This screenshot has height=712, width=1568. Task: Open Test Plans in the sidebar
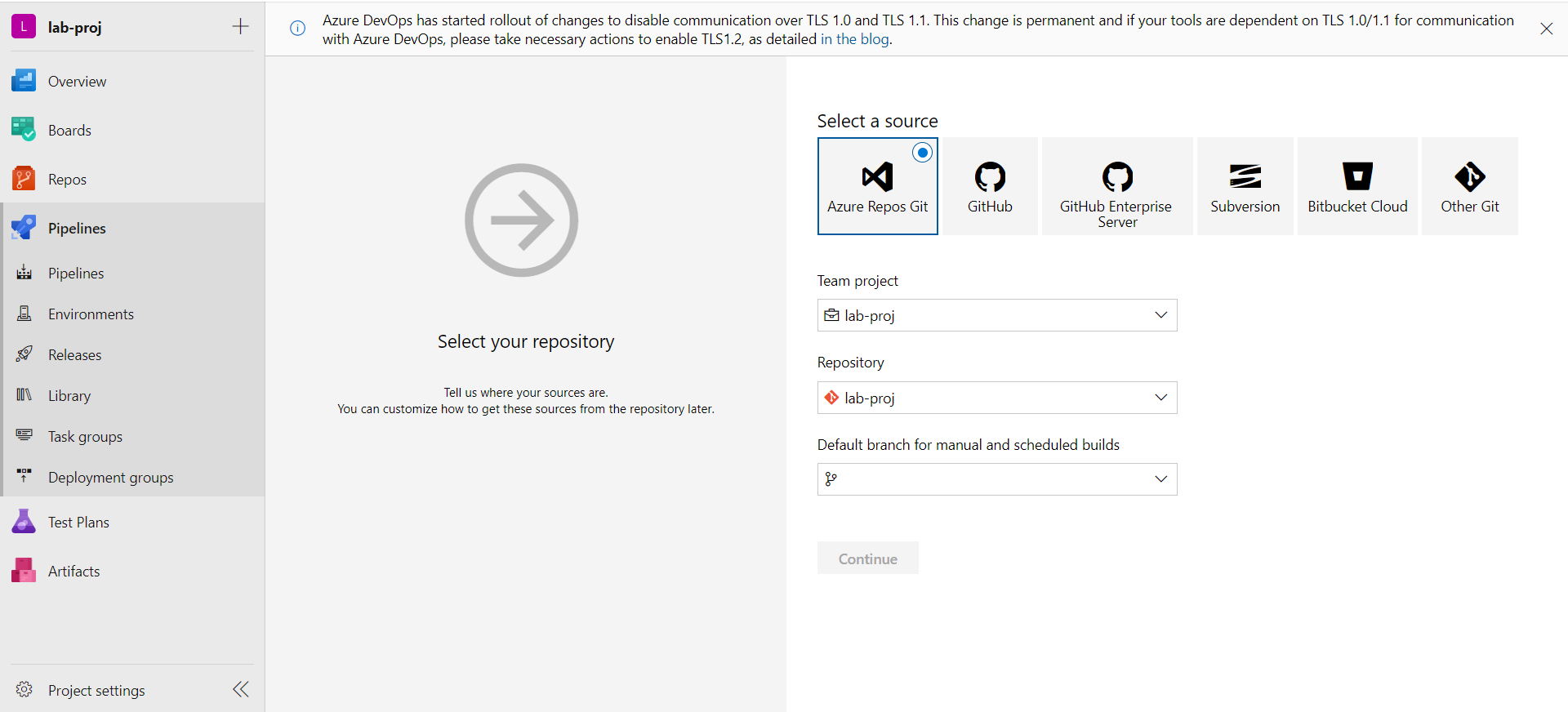78,523
